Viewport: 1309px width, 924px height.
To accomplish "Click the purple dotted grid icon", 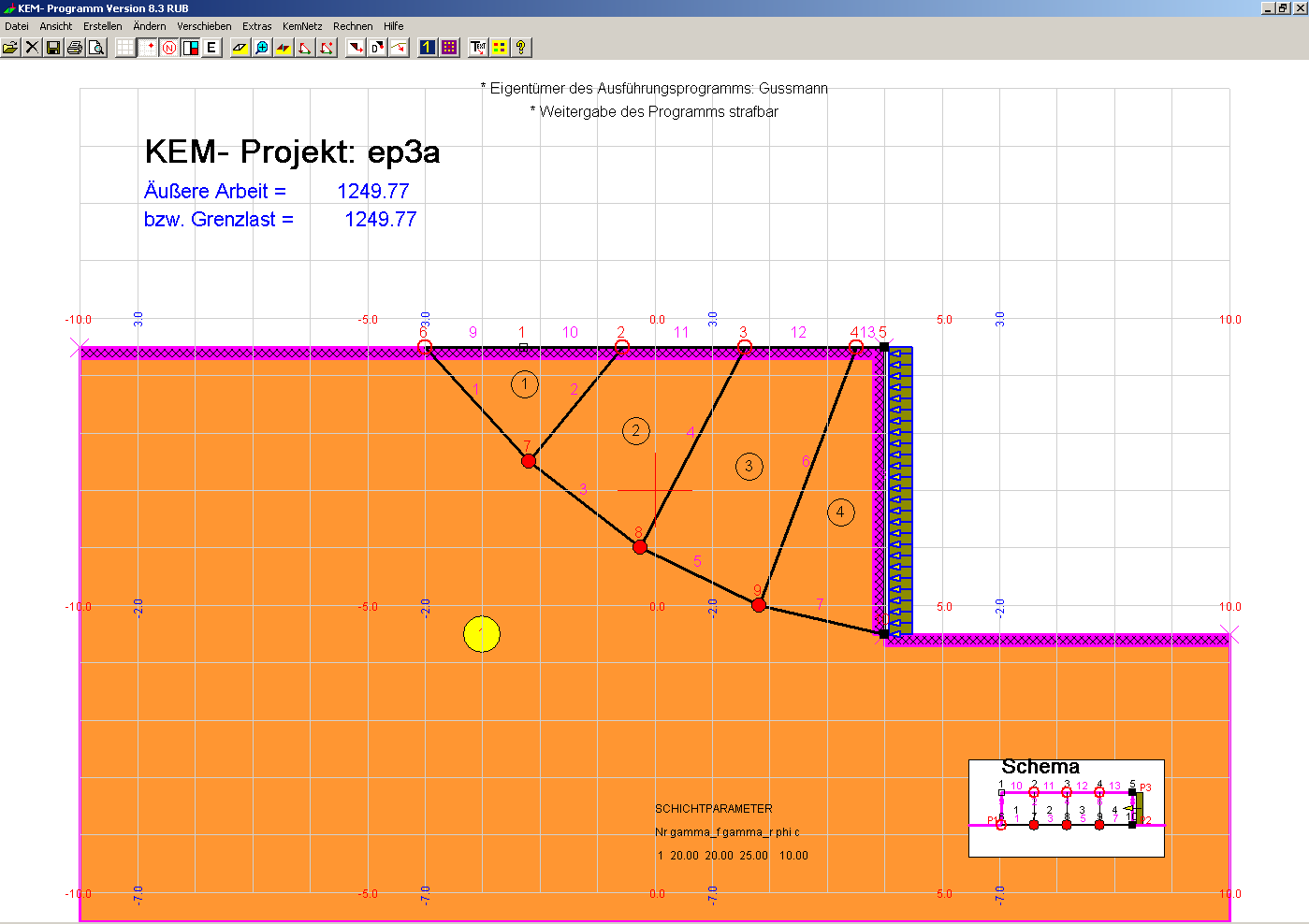I will tap(449, 47).
